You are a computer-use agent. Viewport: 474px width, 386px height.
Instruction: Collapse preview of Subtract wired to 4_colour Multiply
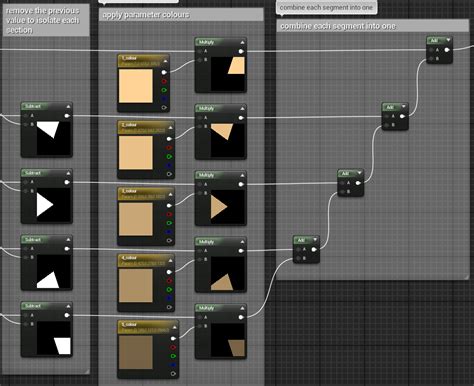point(68,240)
